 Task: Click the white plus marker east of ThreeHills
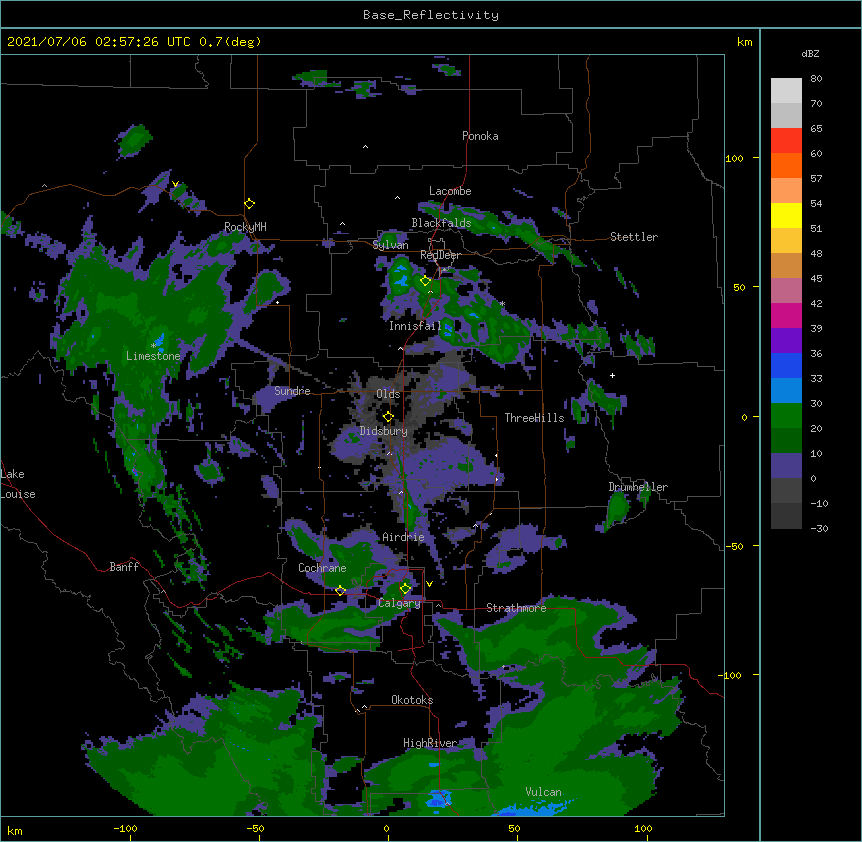(612, 375)
